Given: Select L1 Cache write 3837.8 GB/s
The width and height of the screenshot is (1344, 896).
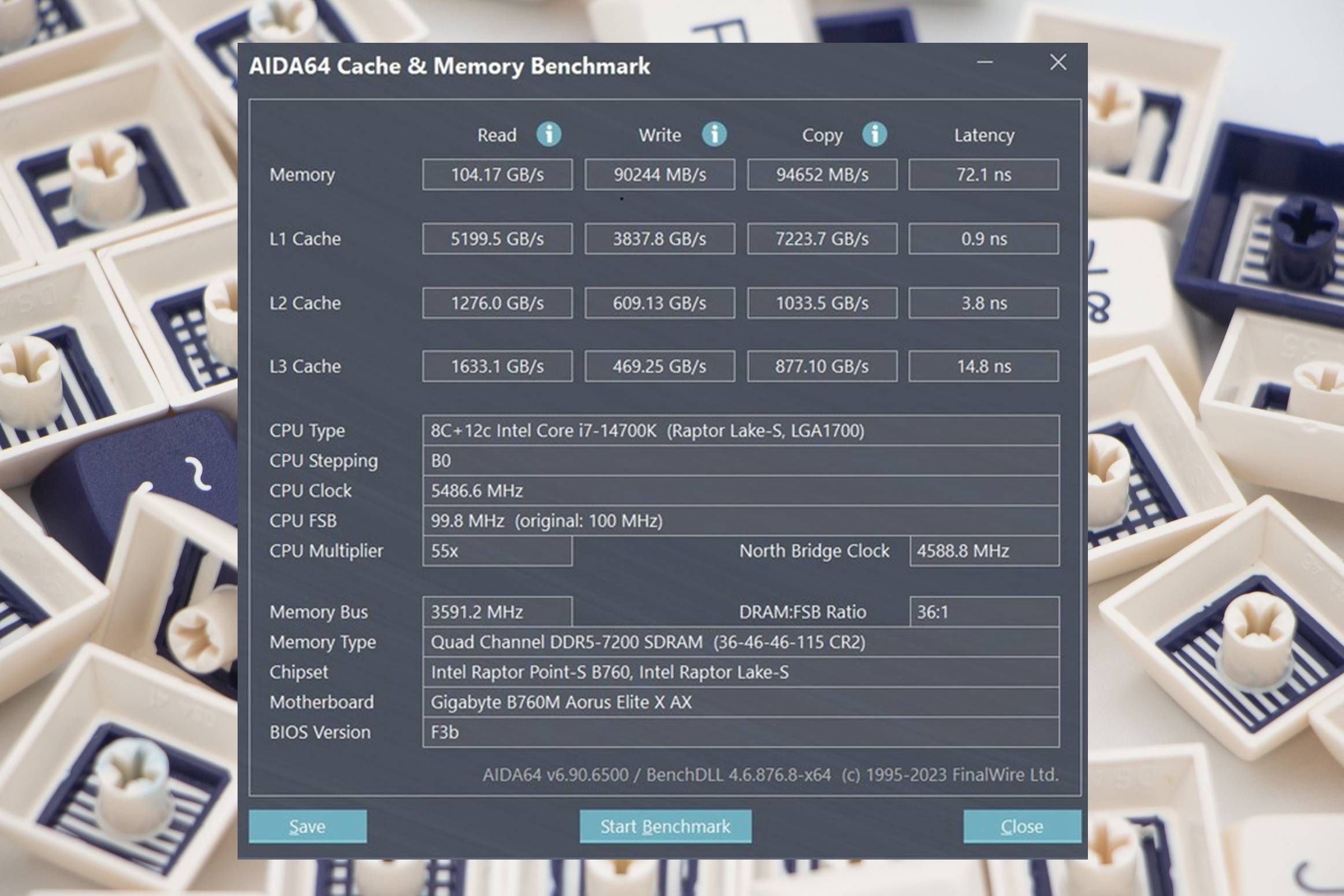Looking at the screenshot, I should pos(660,238).
